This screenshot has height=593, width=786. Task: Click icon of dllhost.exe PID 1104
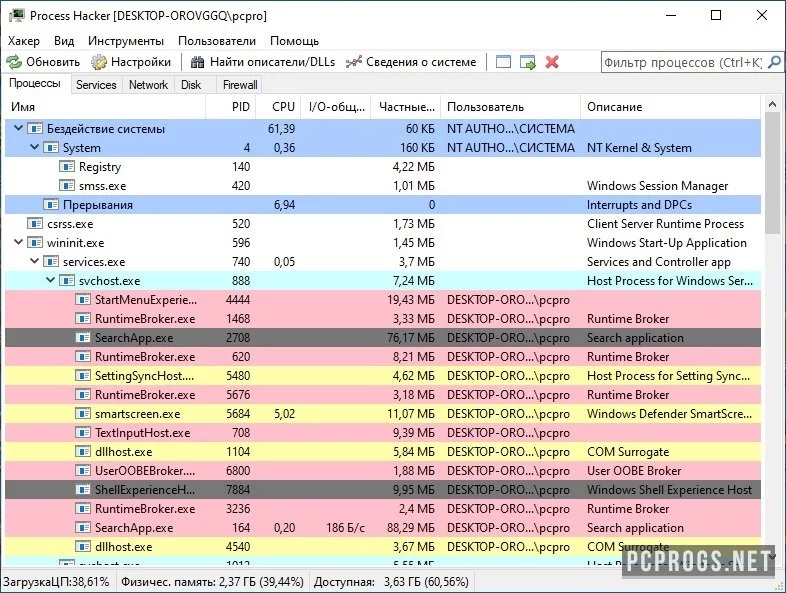click(83, 452)
